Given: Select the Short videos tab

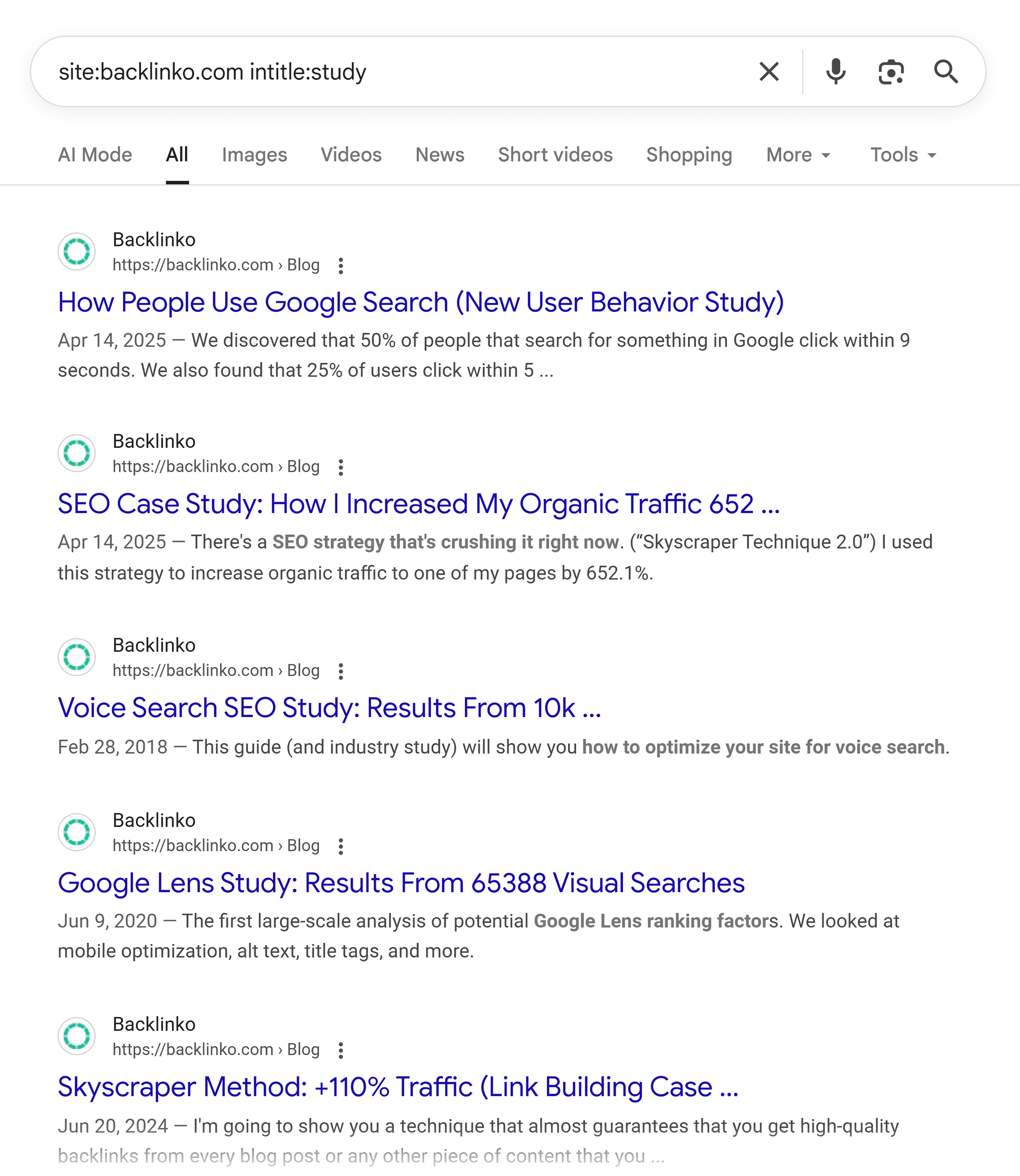Looking at the screenshot, I should pos(555,155).
